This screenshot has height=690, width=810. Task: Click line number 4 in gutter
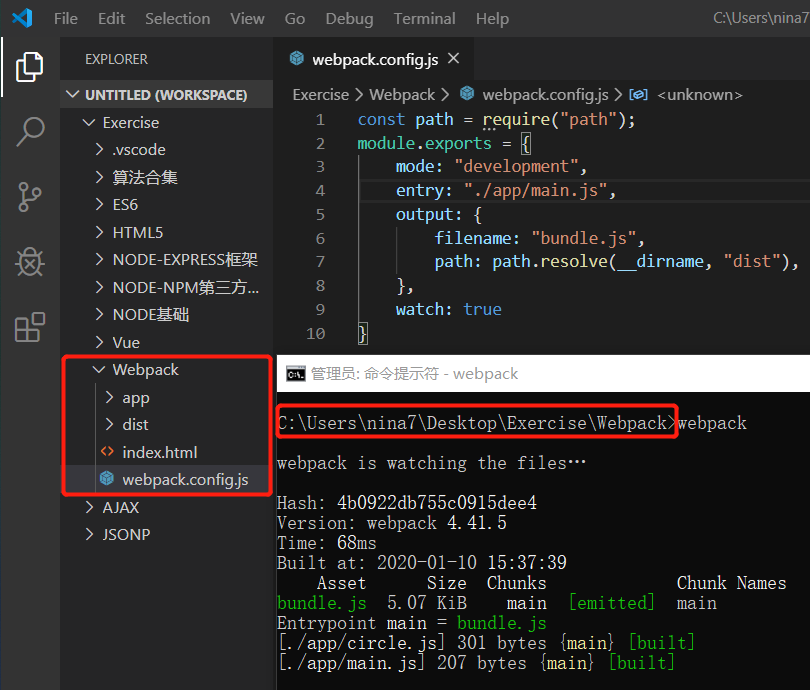(320, 191)
